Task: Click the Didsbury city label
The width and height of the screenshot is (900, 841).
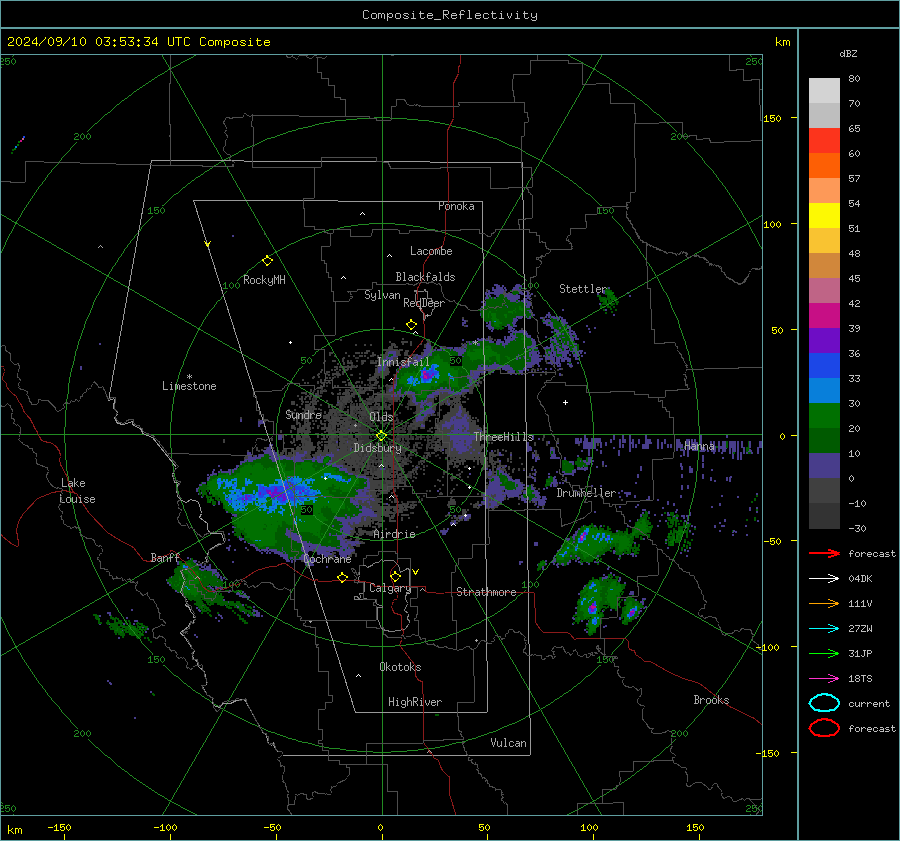Action: pos(377,448)
